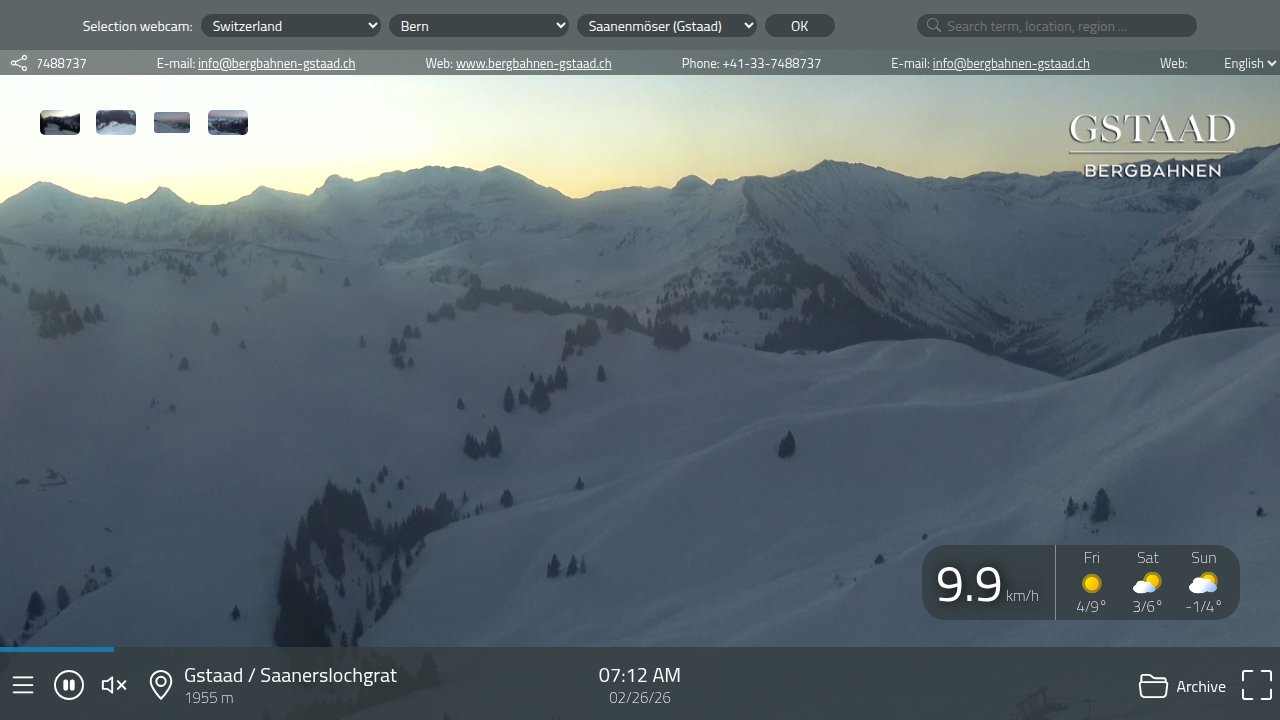This screenshot has height=720, width=1280.
Task: Click the blue playback progress bar
Action: tap(56, 649)
